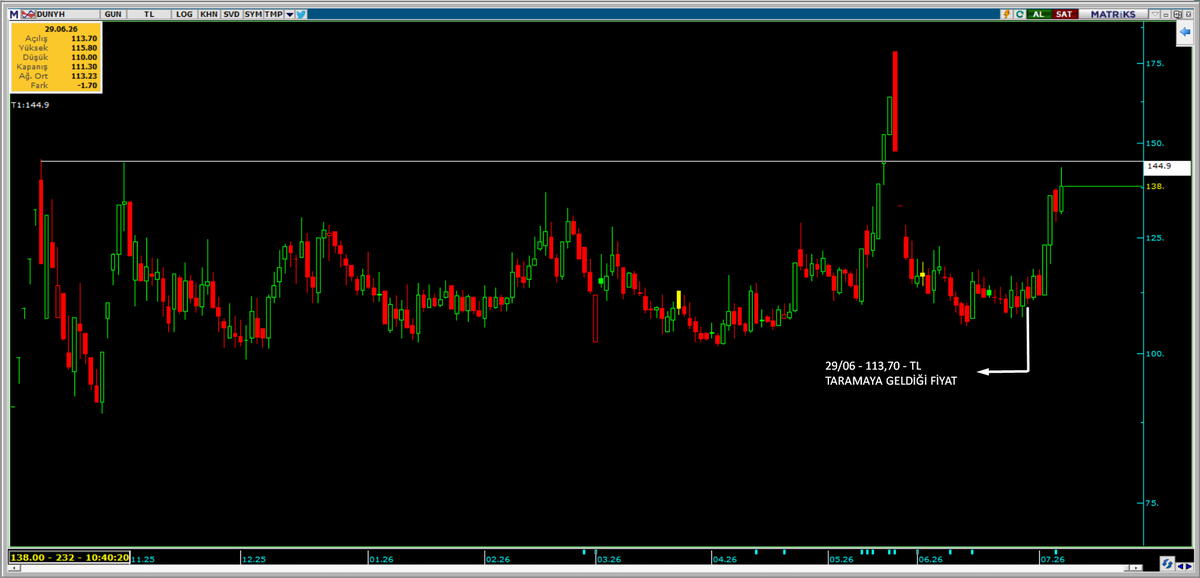Click the Matriks M logo icon
1200x578 pixels.
[13, 14]
